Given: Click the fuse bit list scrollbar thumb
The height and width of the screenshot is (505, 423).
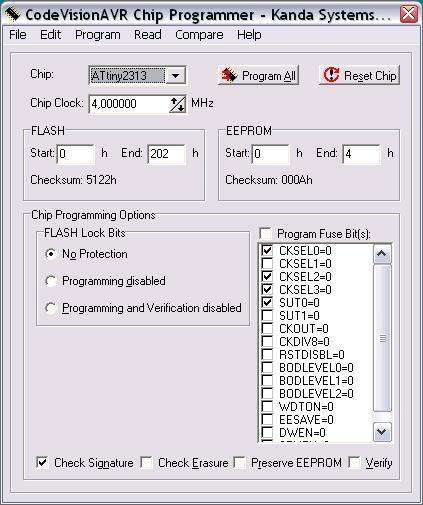Looking at the screenshot, I should (x=382, y=338).
